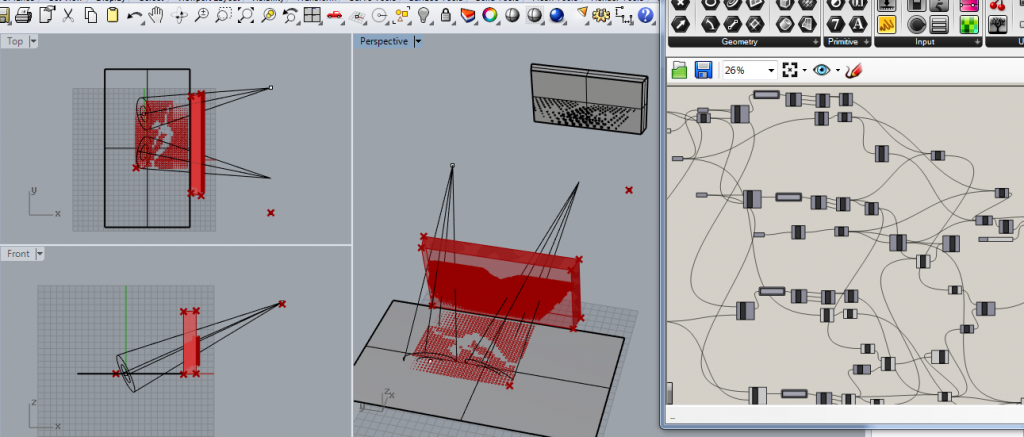1024x437 pixels.
Task: Click the Input panel label bar
Action: point(929,42)
